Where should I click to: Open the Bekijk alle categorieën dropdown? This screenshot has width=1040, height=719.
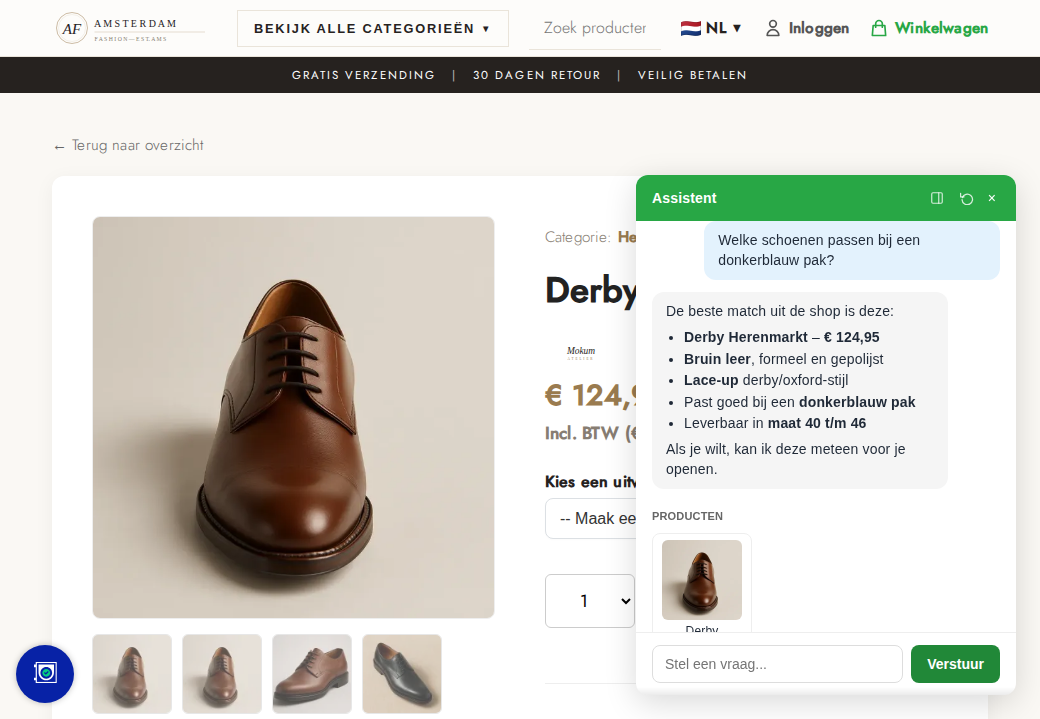click(x=373, y=29)
